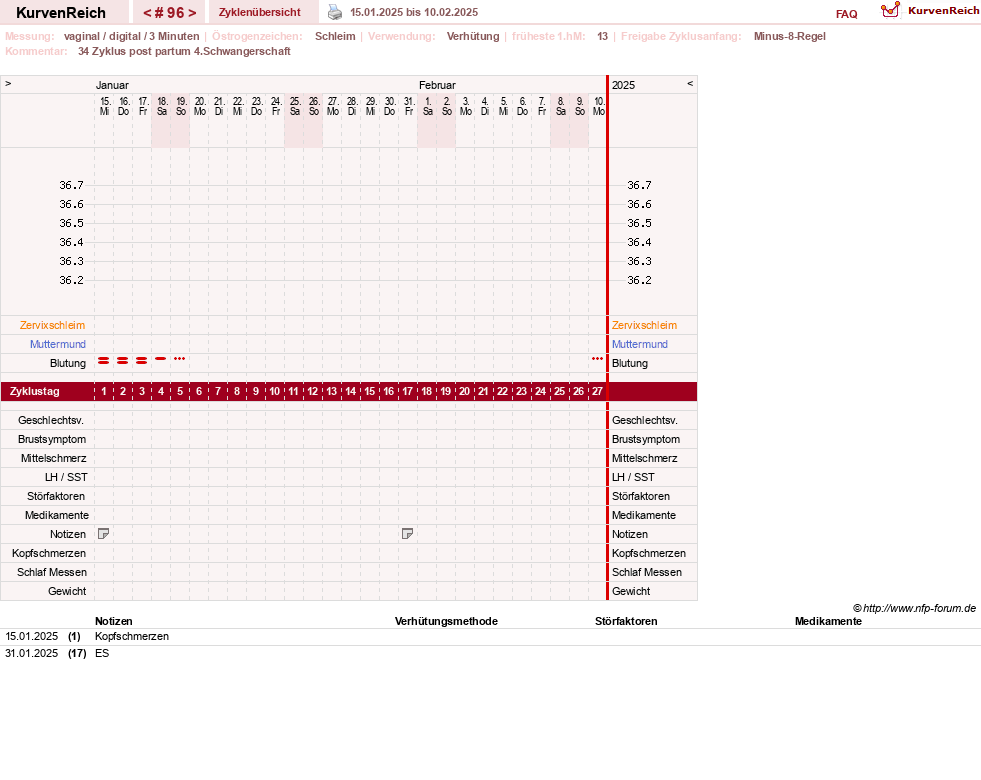Click heavy bleeding mark on cycle day 2
This screenshot has height=780, width=981.
tap(123, 360)
